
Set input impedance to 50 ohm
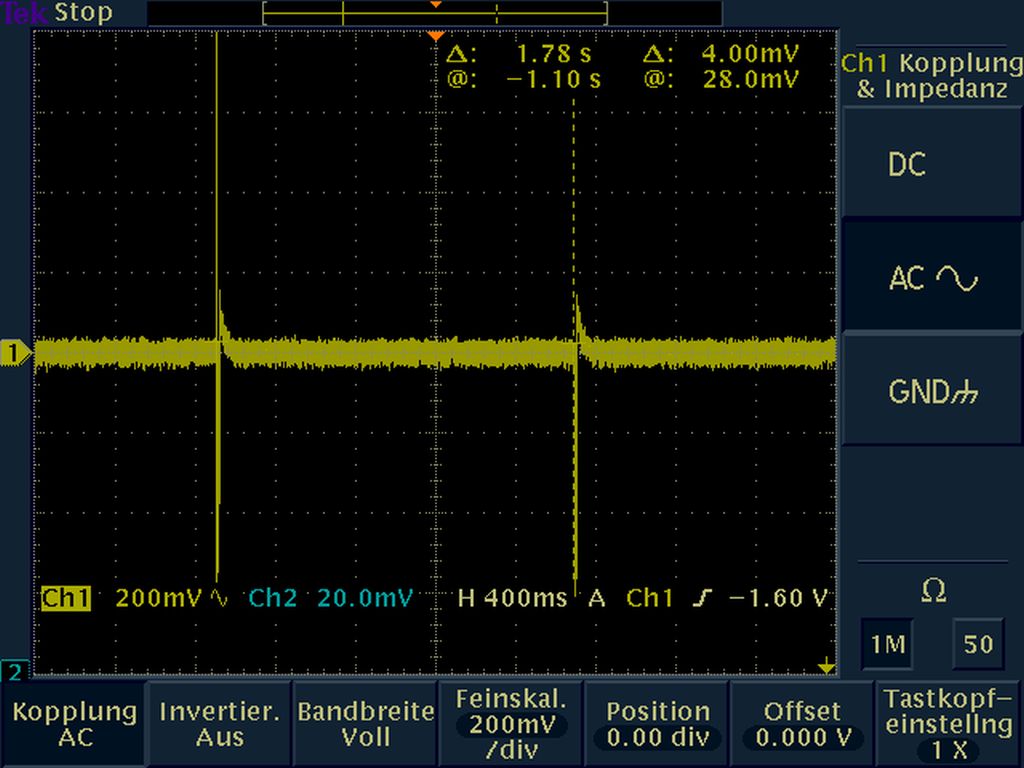[x=977, y=645]
